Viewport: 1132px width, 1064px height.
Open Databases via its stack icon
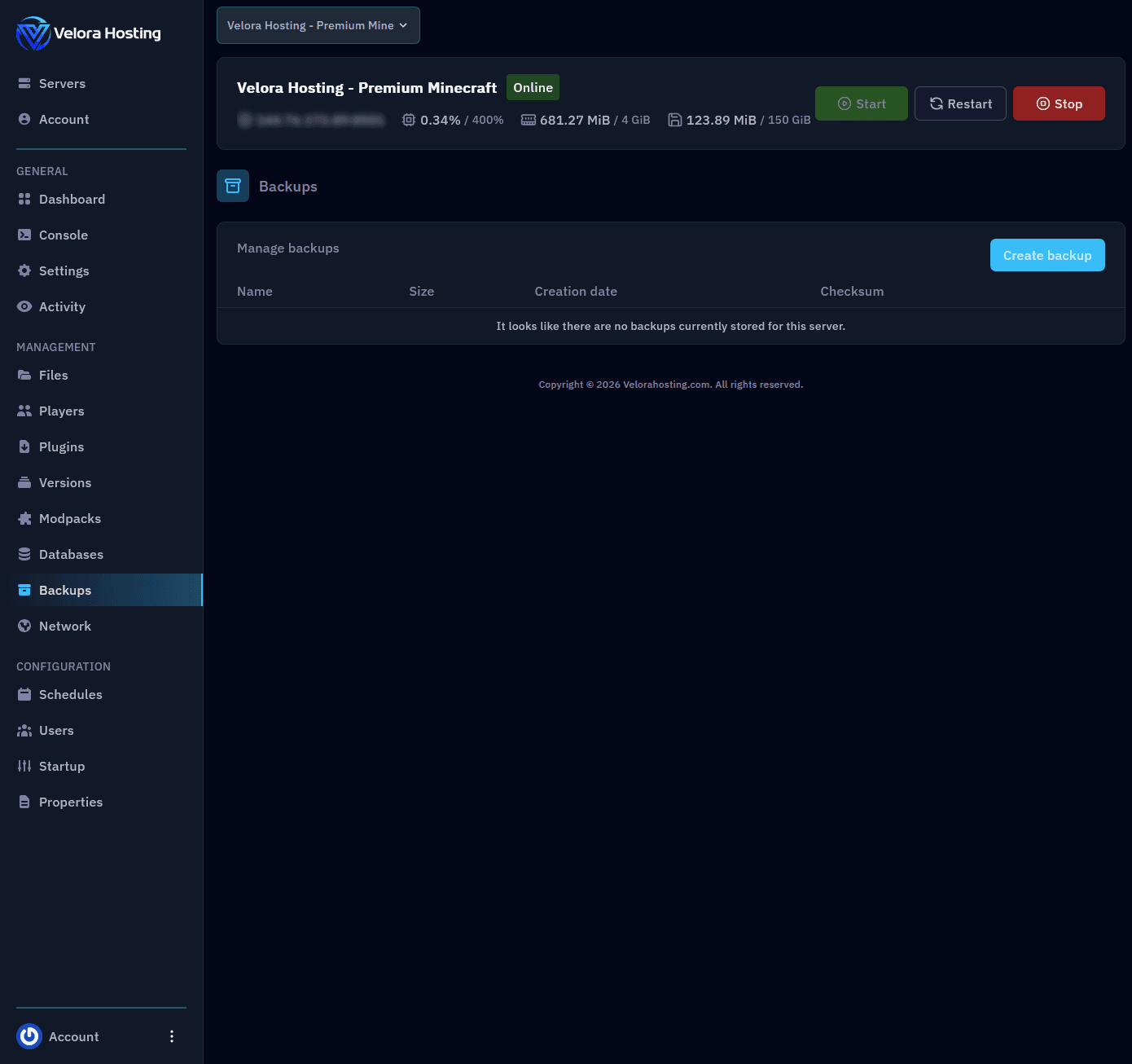(x=24, y=554)
